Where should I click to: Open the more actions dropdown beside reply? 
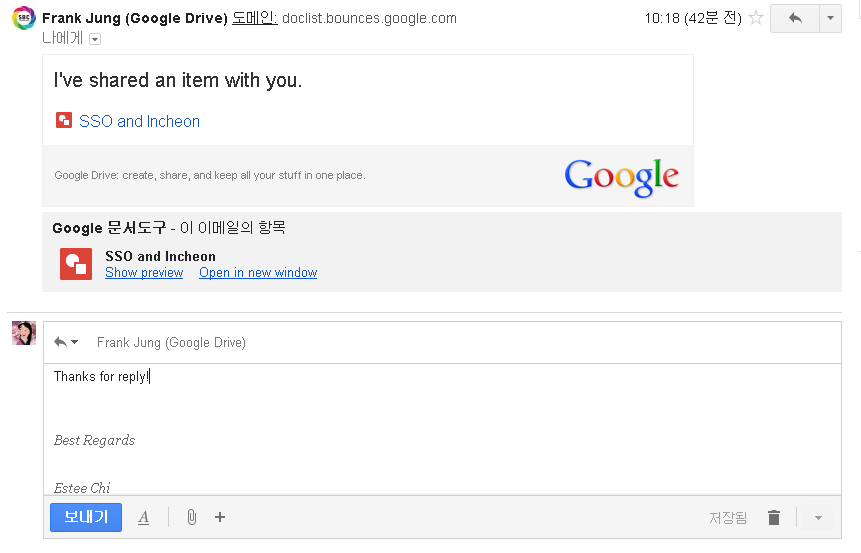pyautogui.click(x=830, y=18)
